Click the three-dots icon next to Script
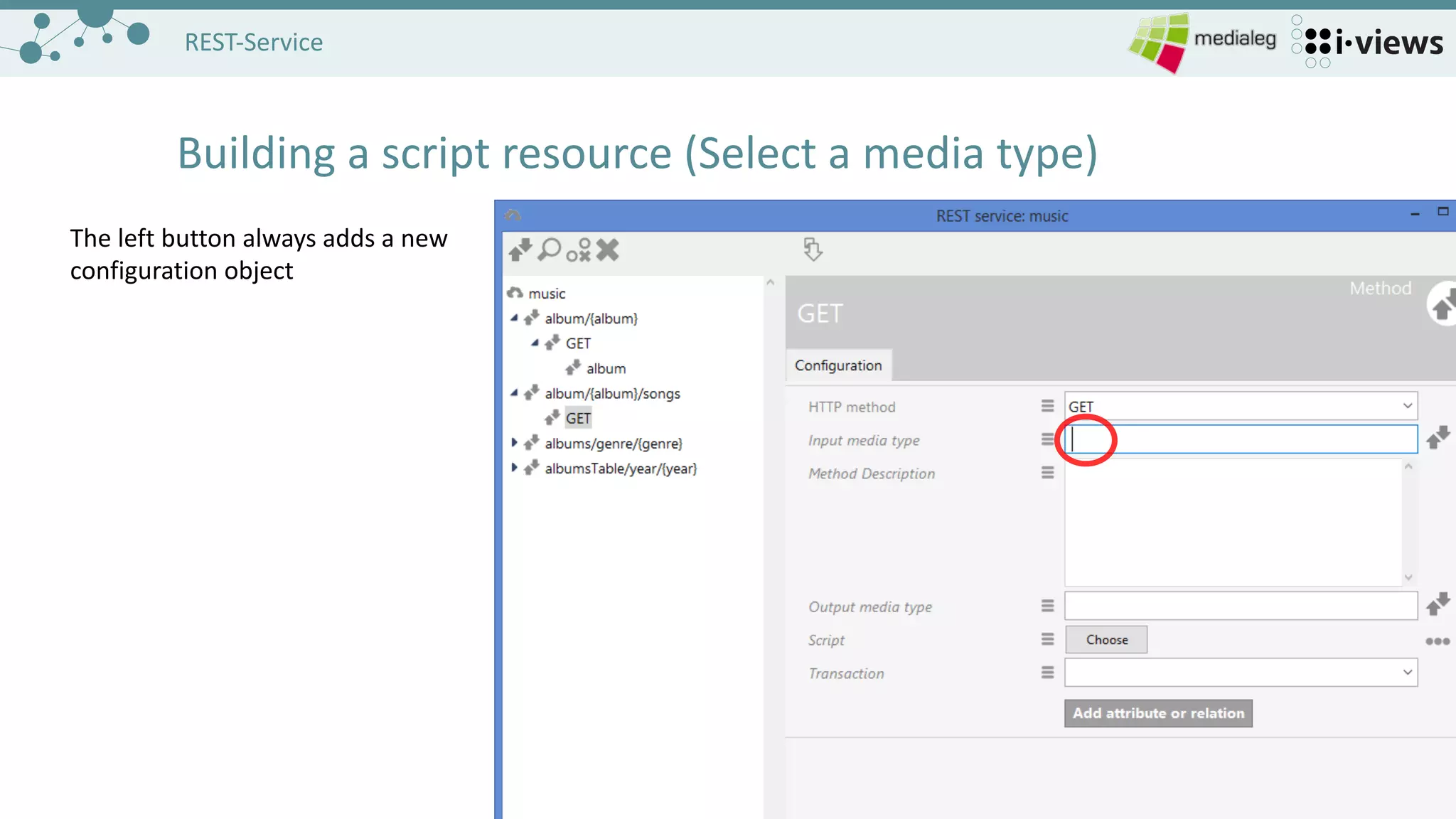The width and height of the screenshot is (1456, 819). 1438,641
